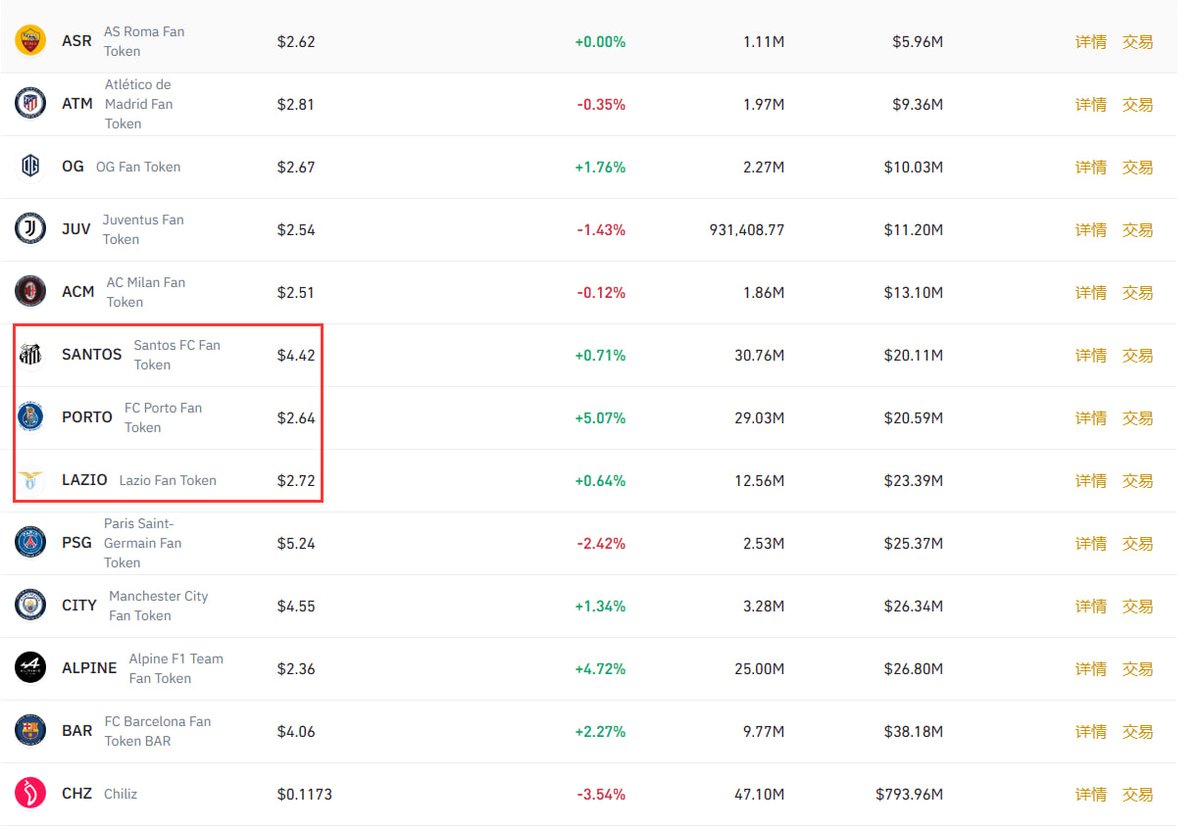Screen dimensions: 1200x829
Task: Click the ALPINE ticker symbol
Action: click(90, 668)
